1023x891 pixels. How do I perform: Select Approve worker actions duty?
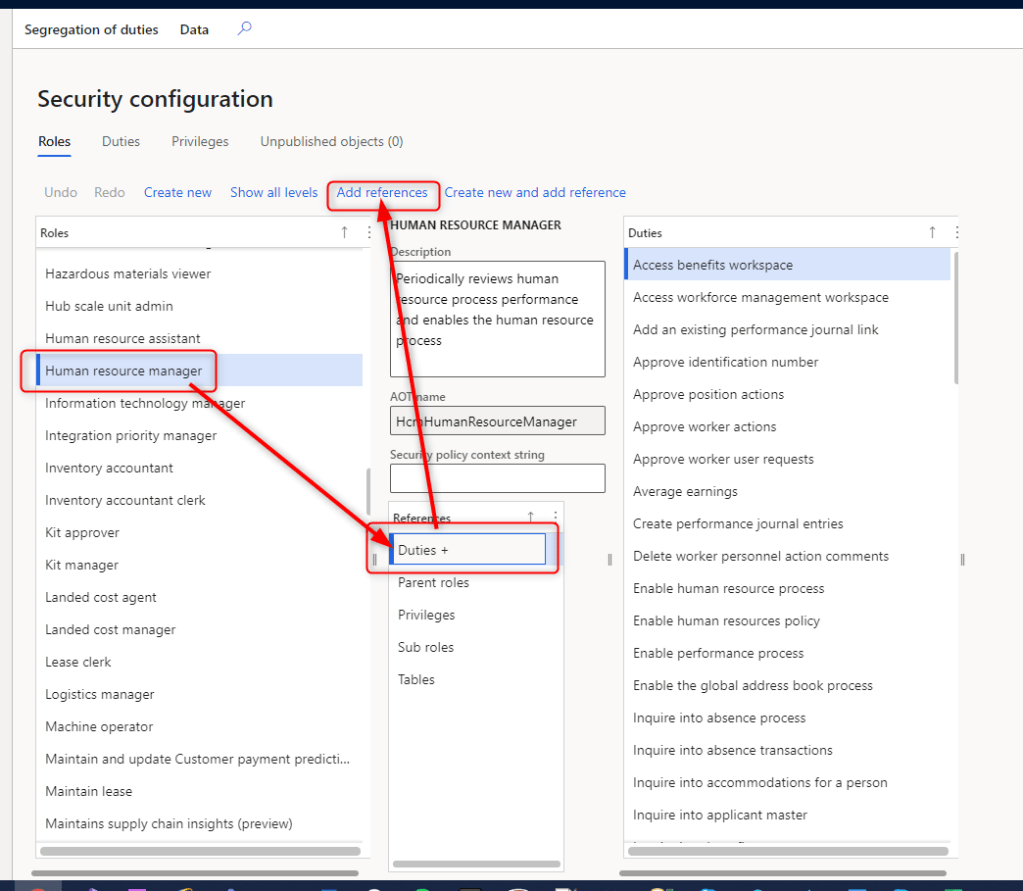[704, 427]
